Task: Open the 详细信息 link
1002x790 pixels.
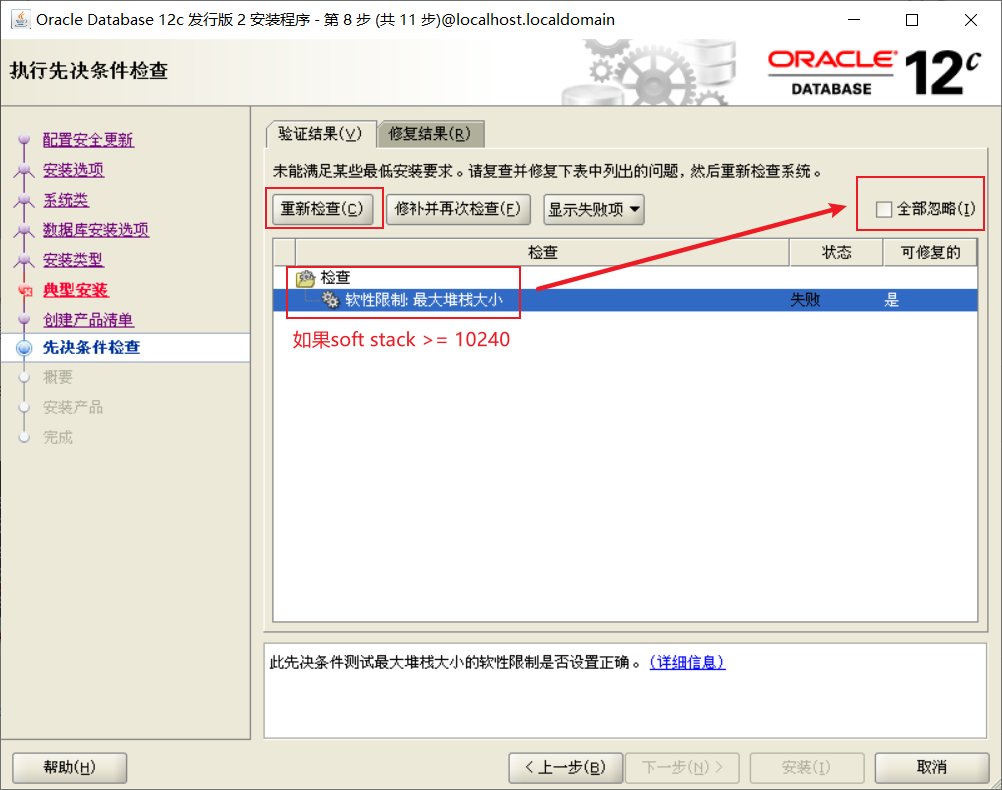Action: click(x=687, y=662)
